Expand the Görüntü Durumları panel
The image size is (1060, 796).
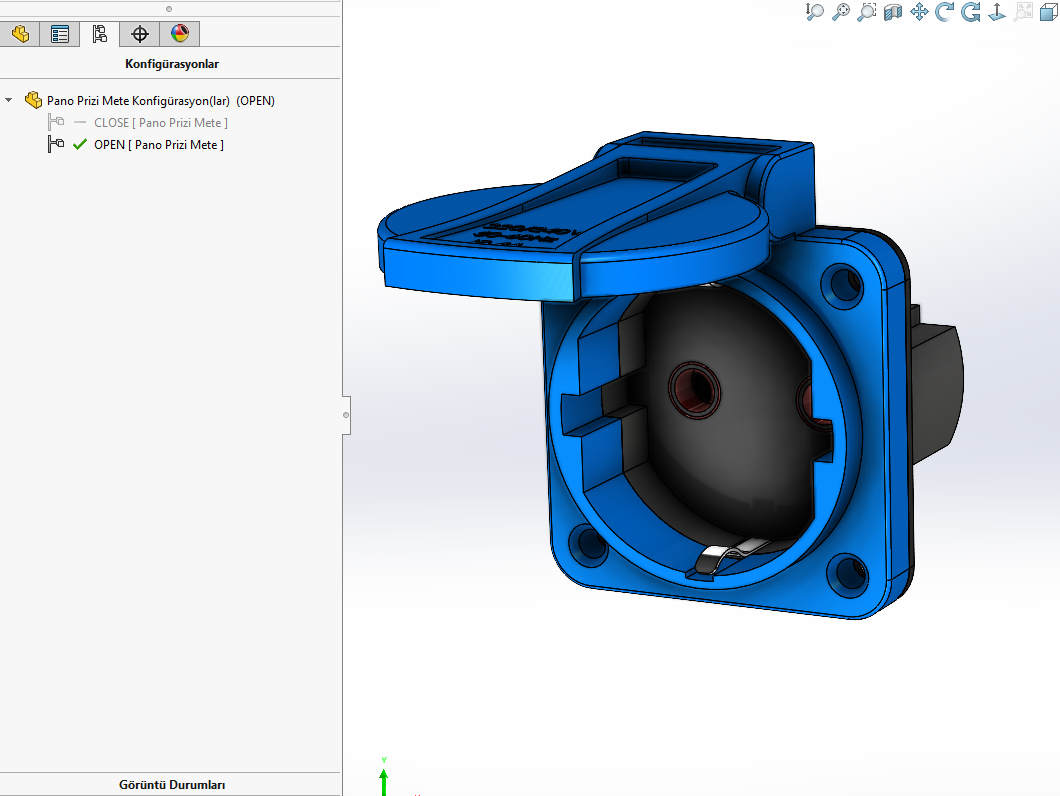coord(171,785)
